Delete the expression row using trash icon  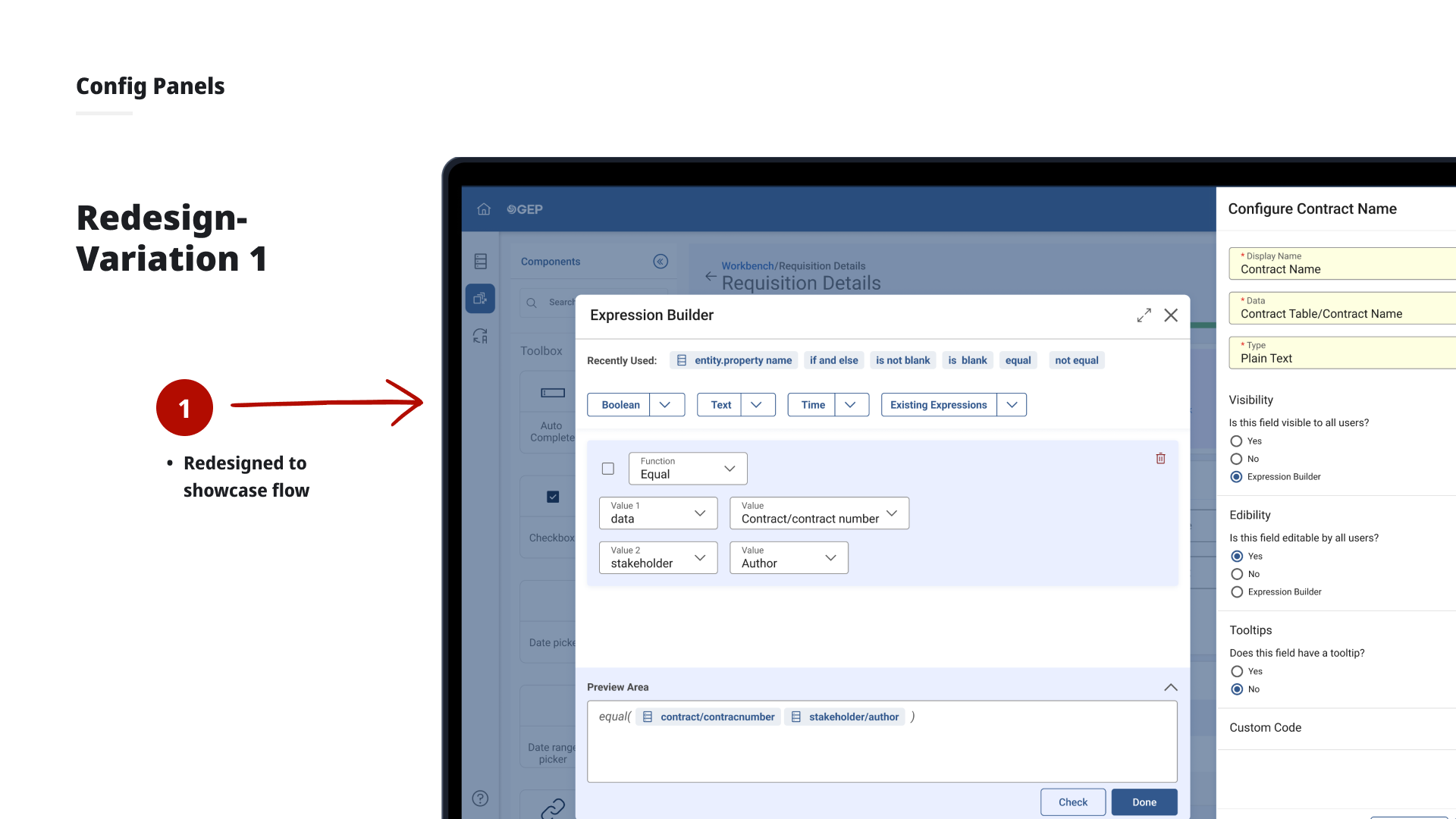coord(1160,458)
